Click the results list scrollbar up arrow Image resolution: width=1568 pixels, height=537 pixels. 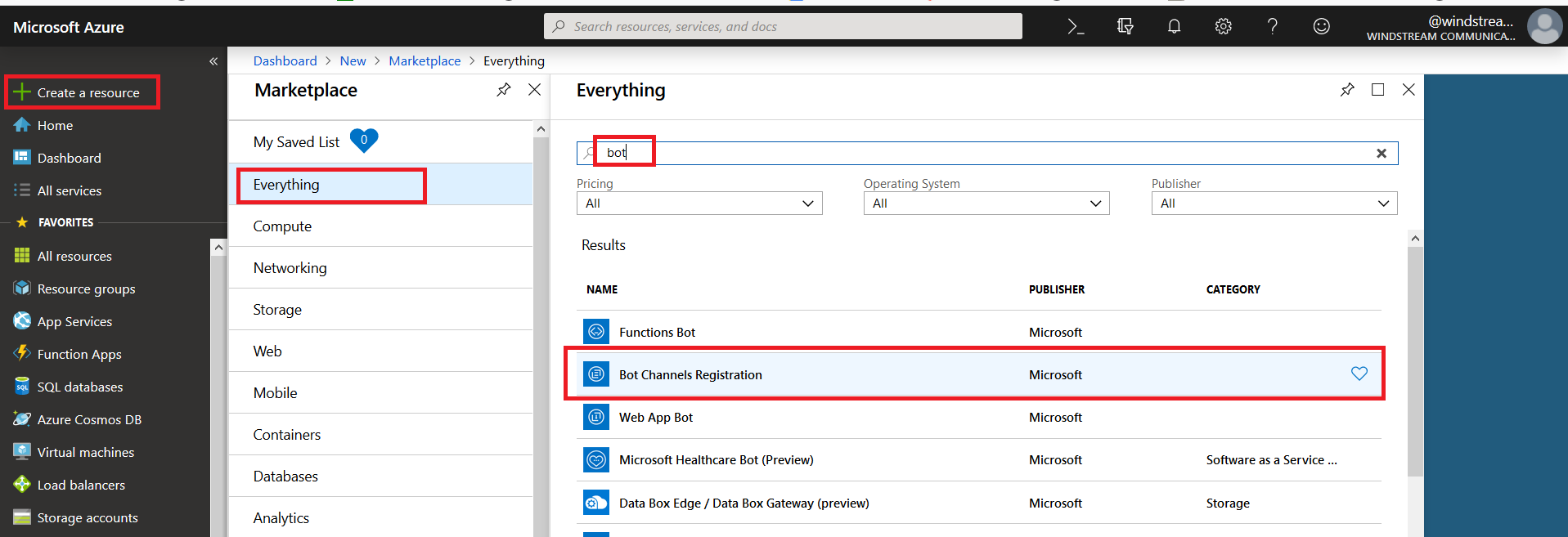[1415, 239]
